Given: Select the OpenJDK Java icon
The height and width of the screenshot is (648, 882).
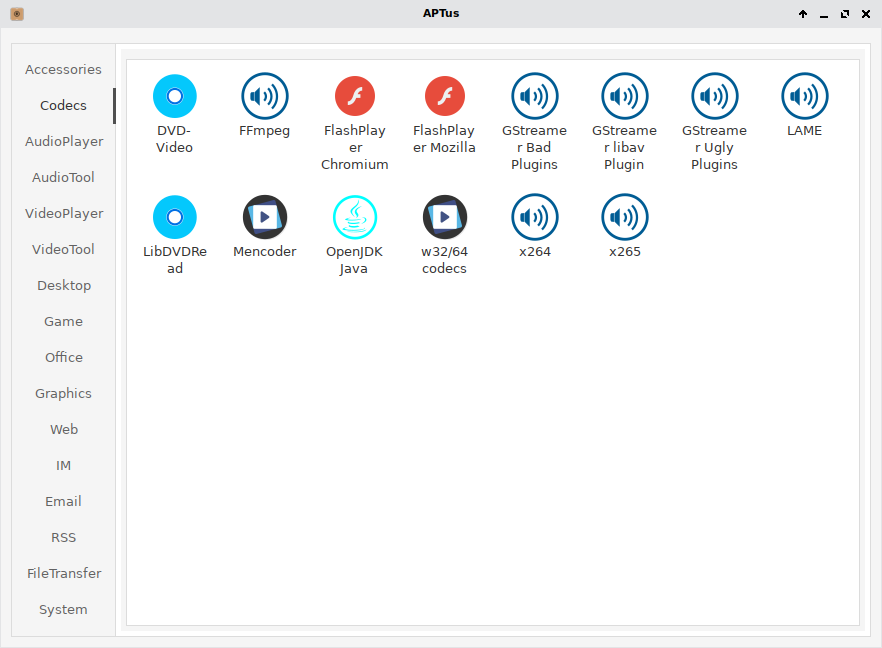Looking at the screenshot, I should [x=354, y=217].
